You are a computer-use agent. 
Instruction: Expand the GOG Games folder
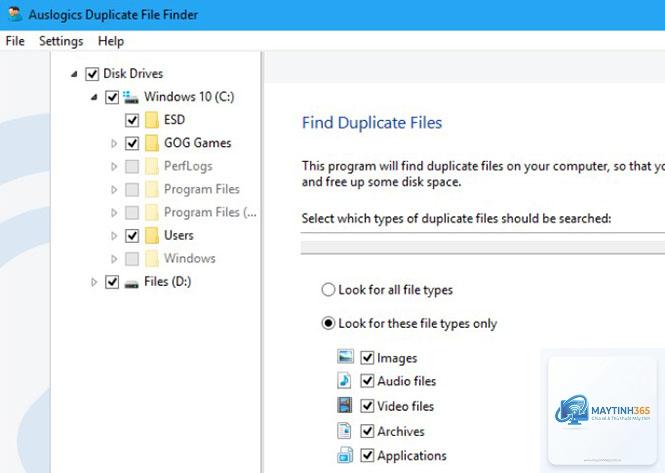coord(114,143)
